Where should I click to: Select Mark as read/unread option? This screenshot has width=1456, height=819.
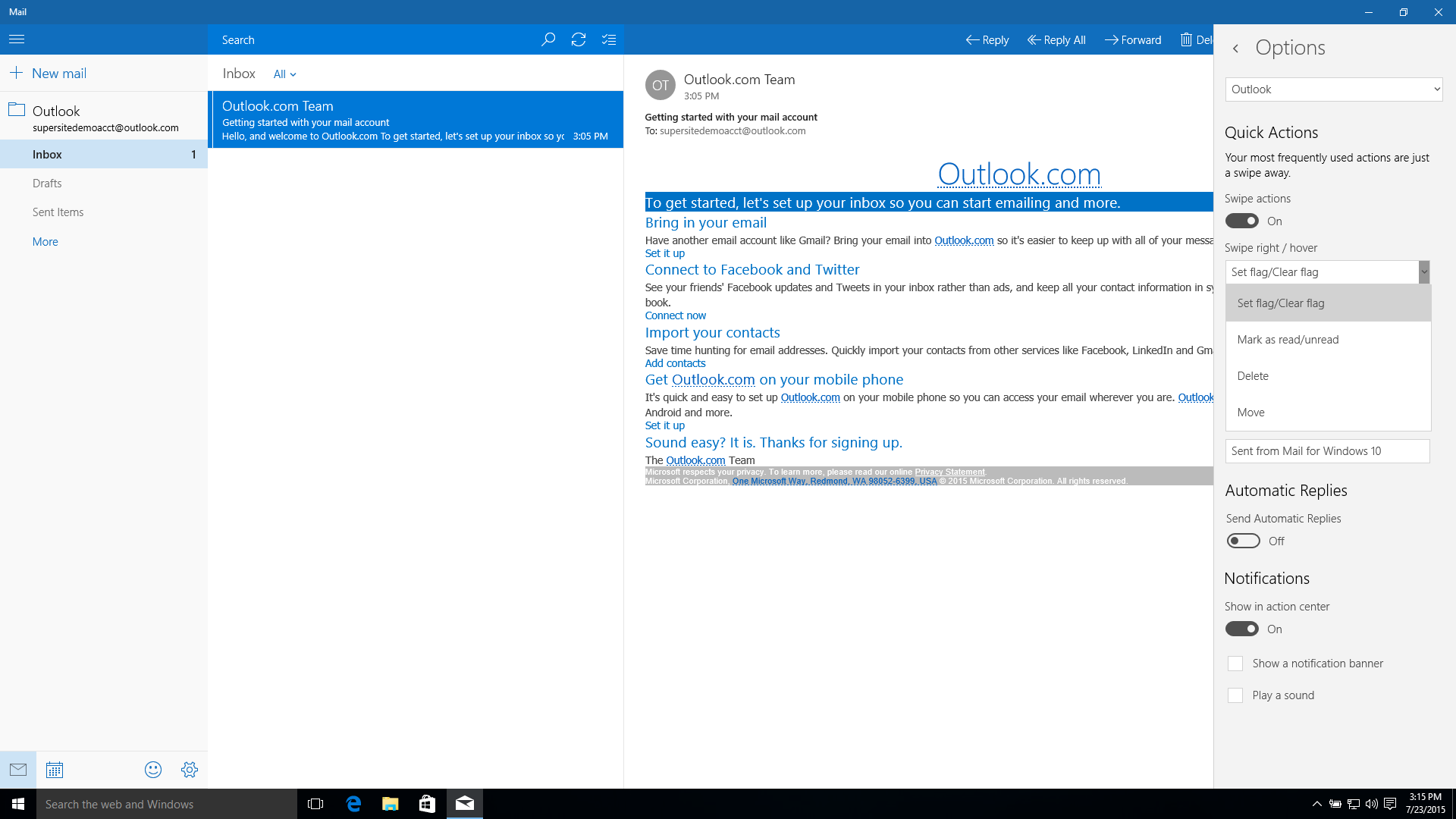pos(1288,340)
